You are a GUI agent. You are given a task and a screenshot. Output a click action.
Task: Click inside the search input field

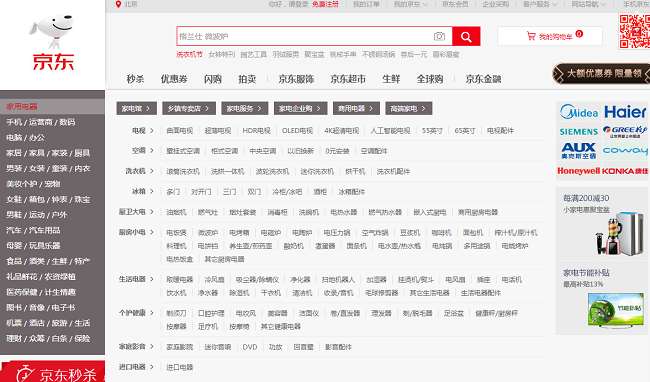[305, 36]
